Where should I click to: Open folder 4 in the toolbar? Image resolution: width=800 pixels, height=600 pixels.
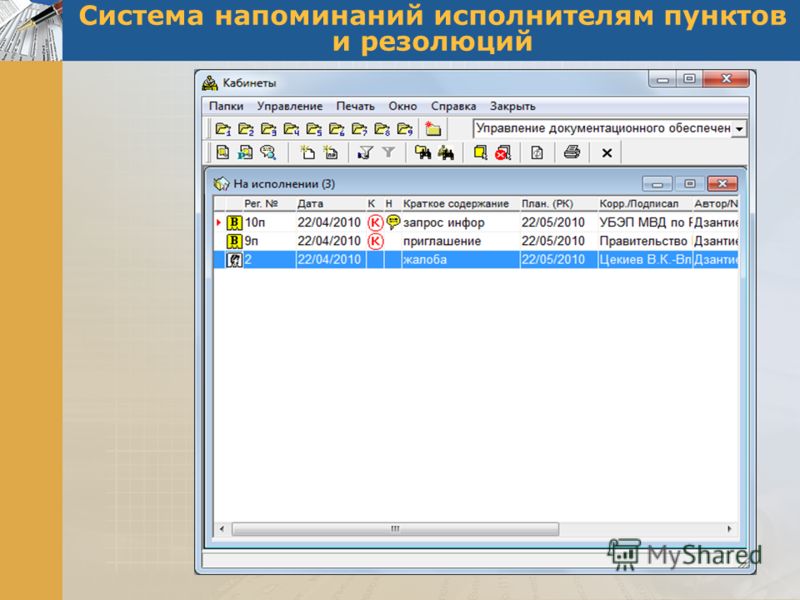[291, 129]
